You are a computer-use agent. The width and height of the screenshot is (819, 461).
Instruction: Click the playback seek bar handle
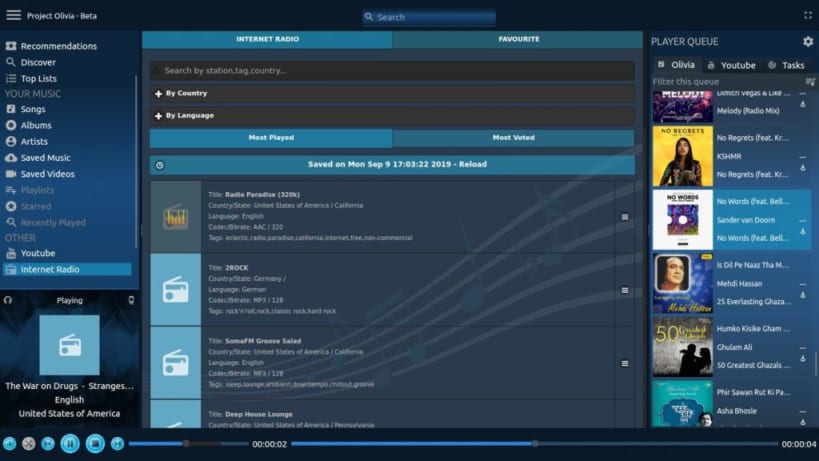point(535,443)
